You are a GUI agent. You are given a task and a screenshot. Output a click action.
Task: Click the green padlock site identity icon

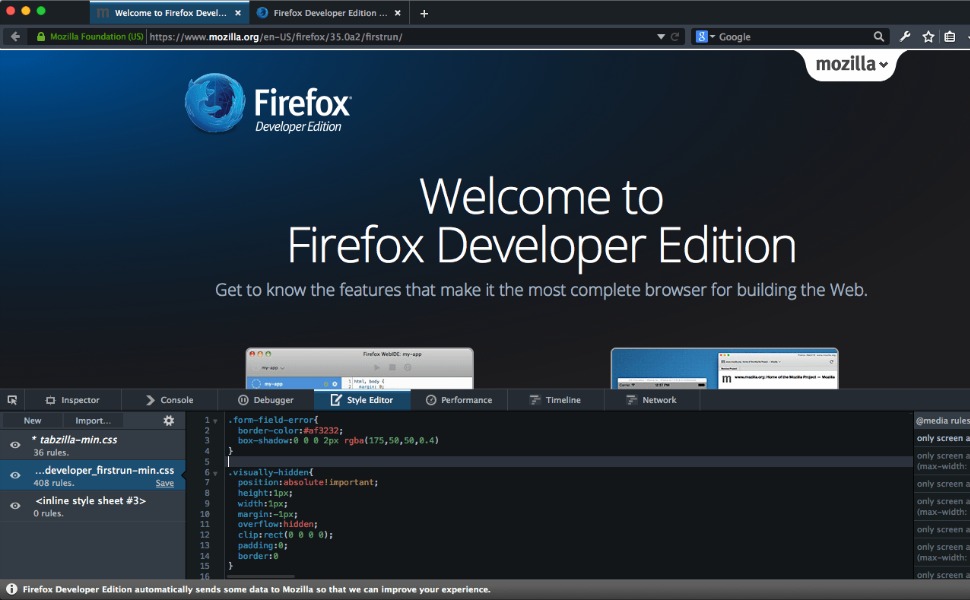pyautogui.click(x=41, y=36)
